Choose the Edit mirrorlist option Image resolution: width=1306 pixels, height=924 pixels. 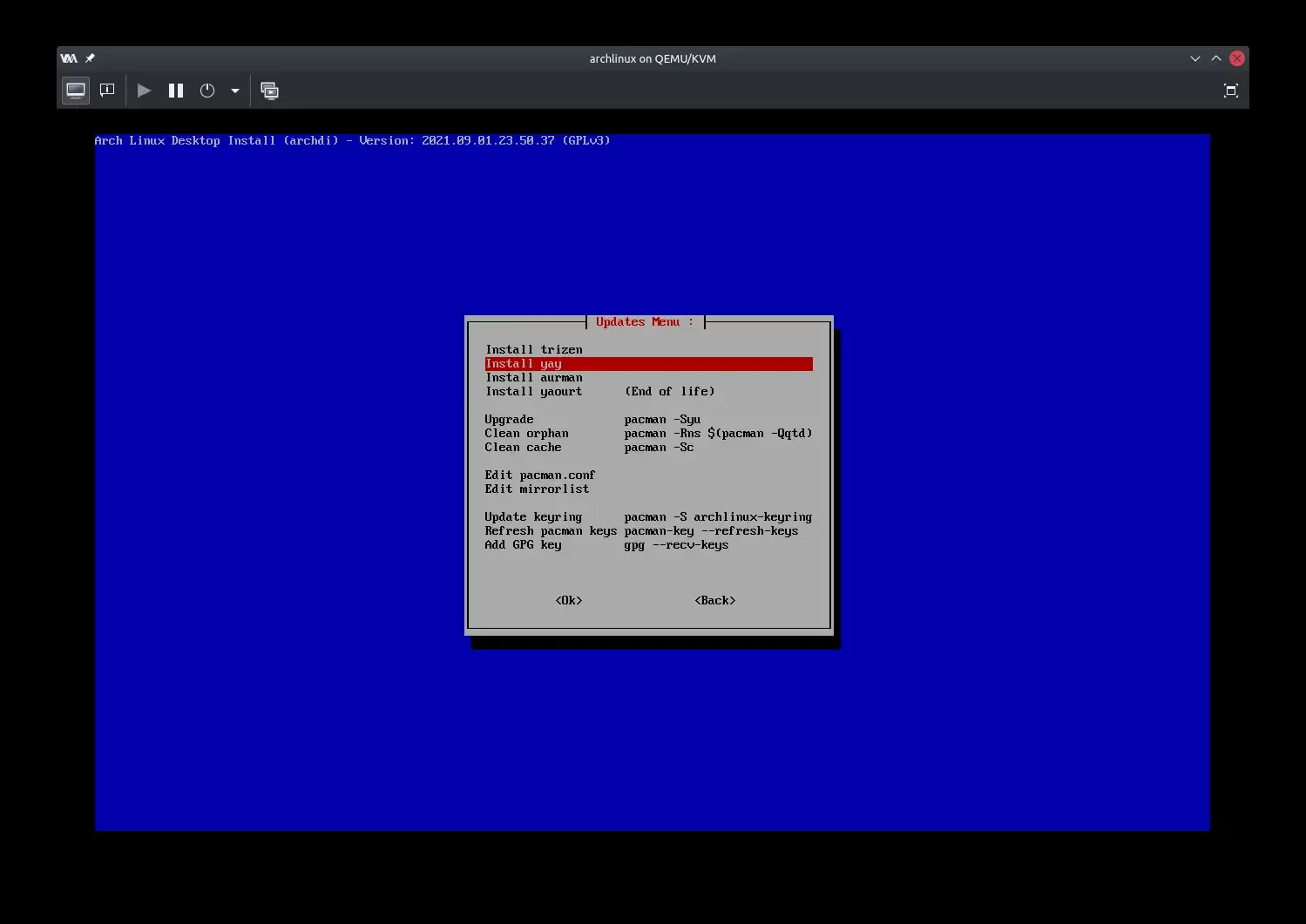537,489
